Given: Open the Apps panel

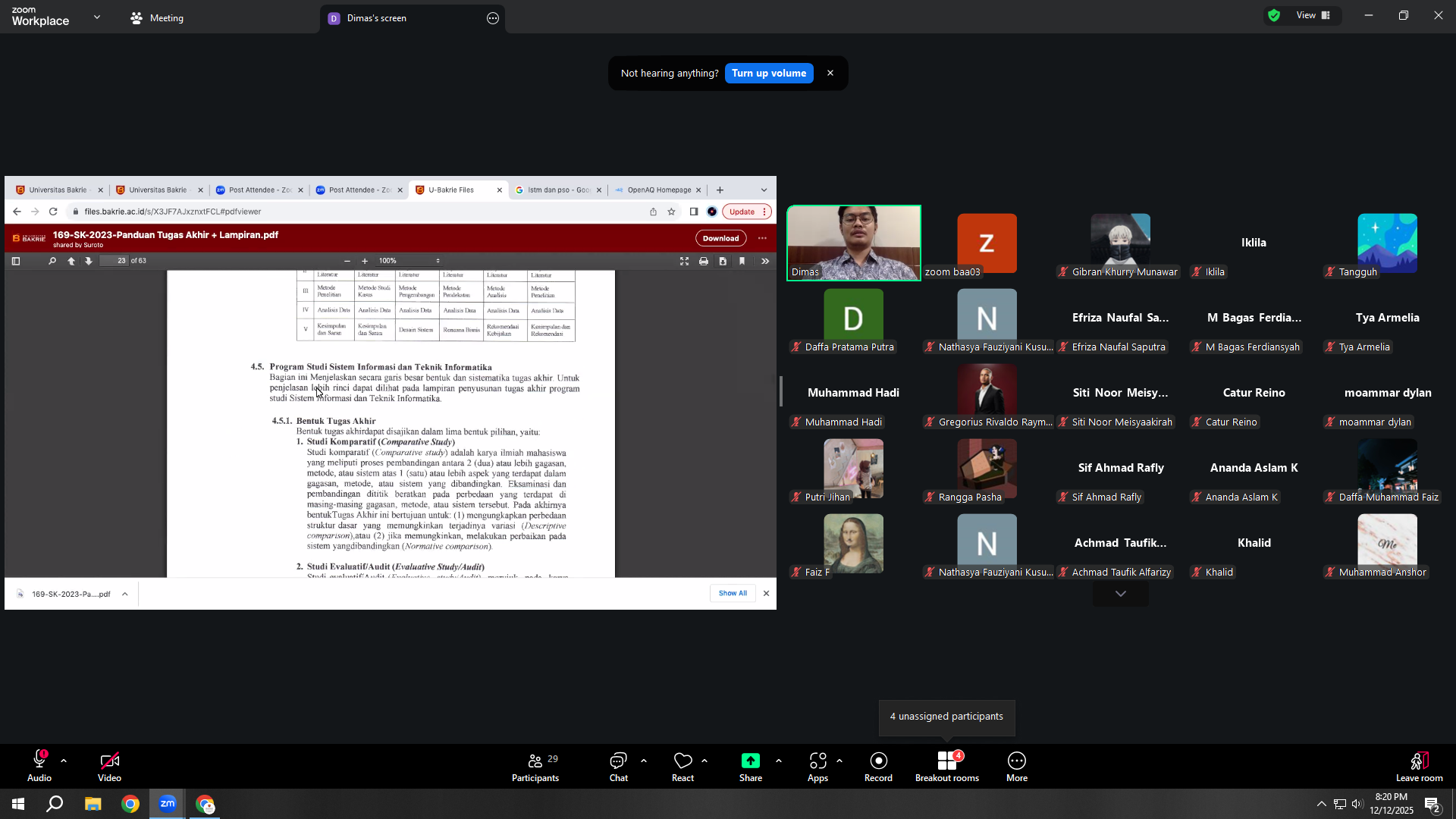Looking at the screenshot, I should pyautogui.click(x=817, y=766).
